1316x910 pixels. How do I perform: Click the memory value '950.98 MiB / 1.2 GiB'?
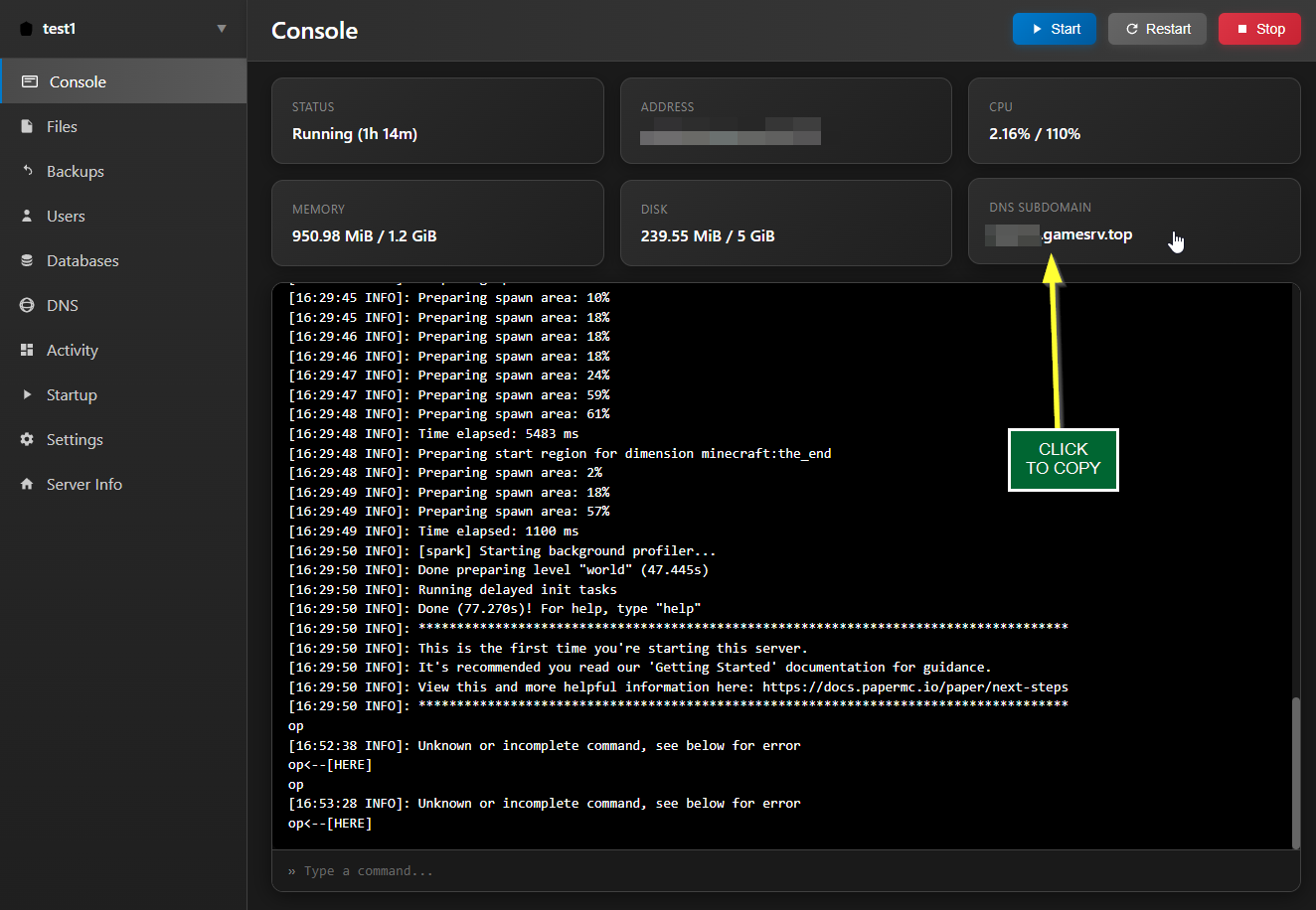[x=365, y=235]
